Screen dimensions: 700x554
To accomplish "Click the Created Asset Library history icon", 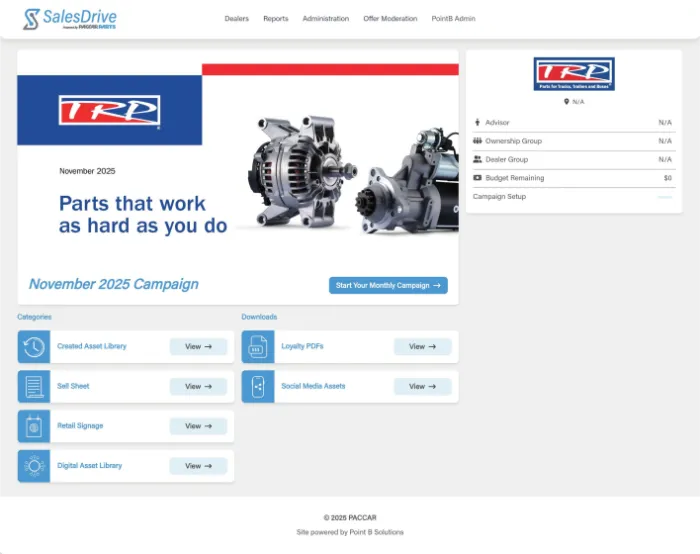I will (34, 347).
